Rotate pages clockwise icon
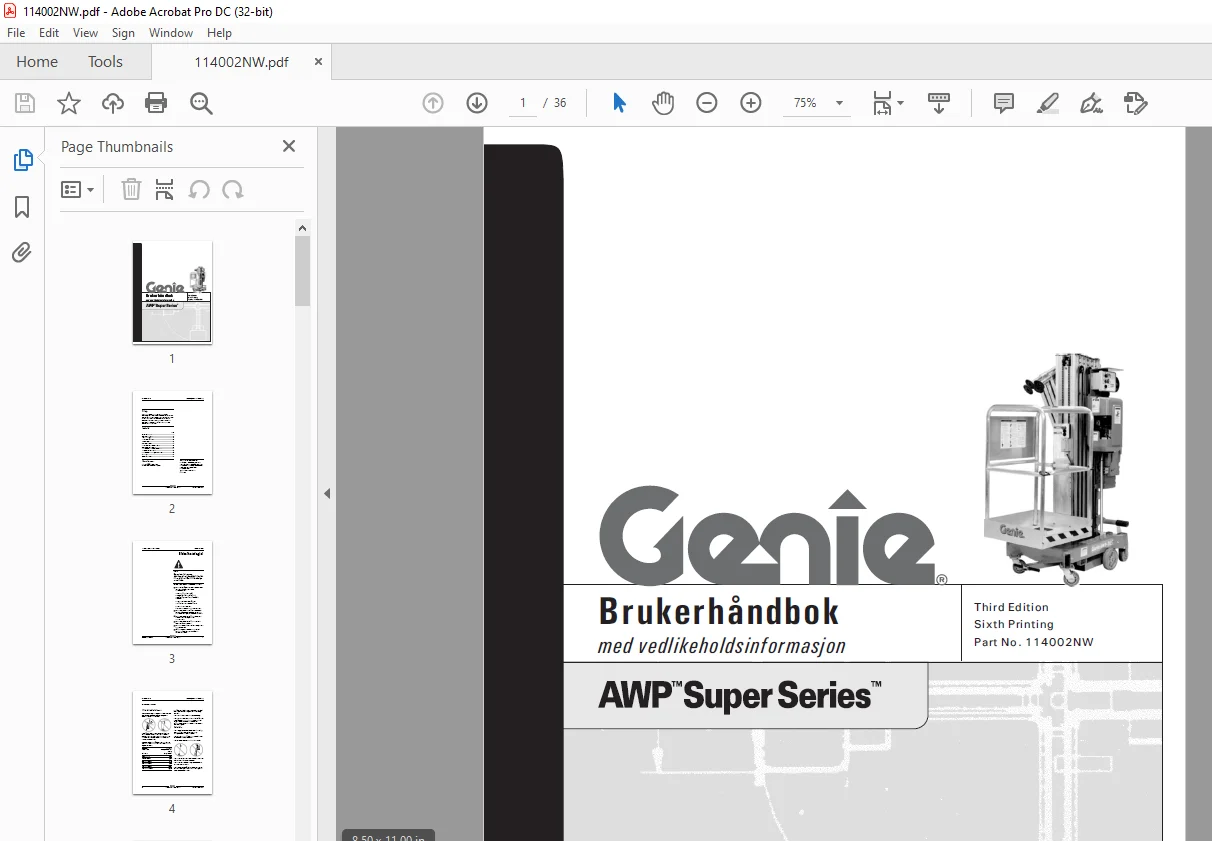 coord(233,189)
